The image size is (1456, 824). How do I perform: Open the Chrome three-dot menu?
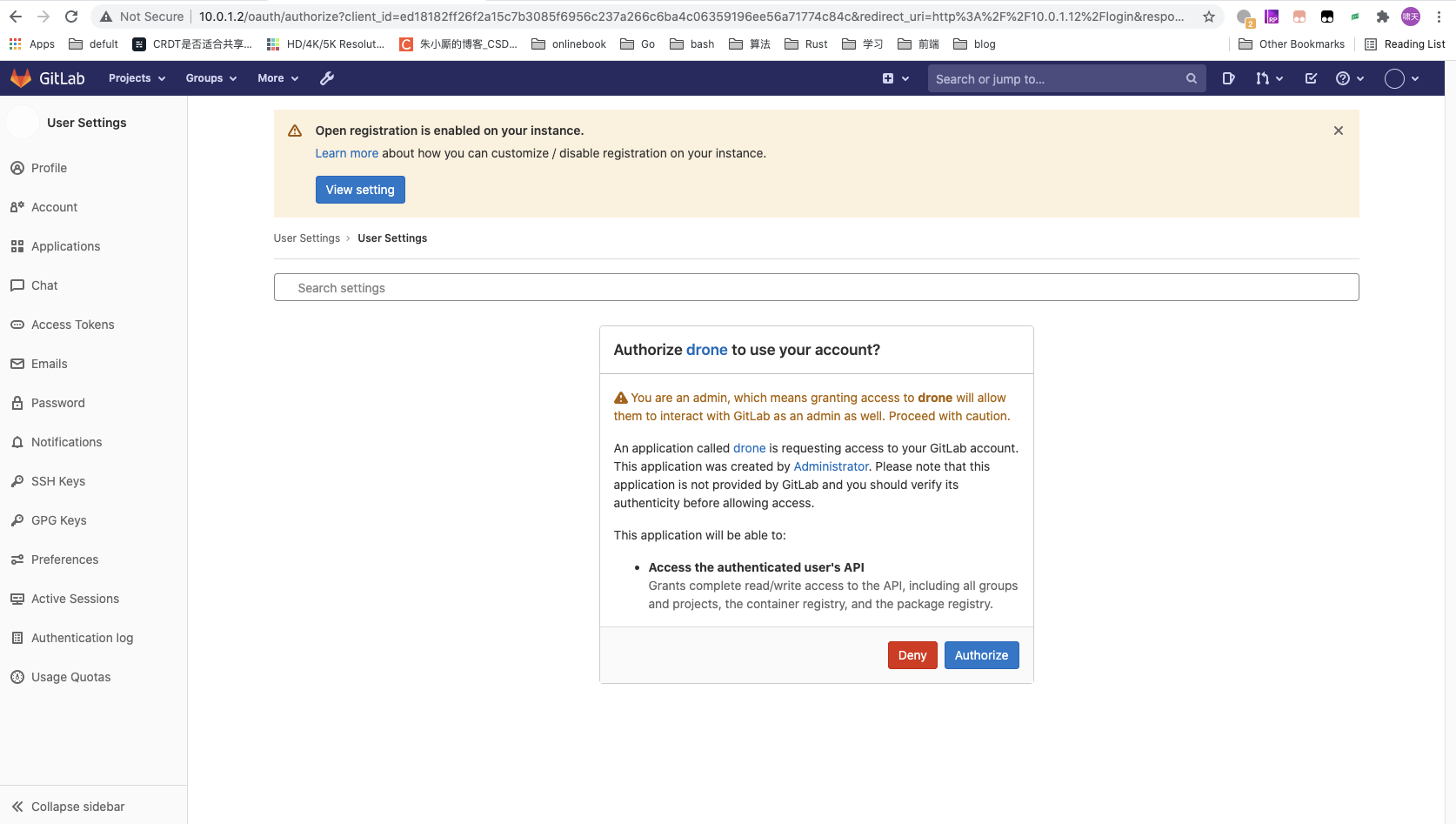(1439, 17)
